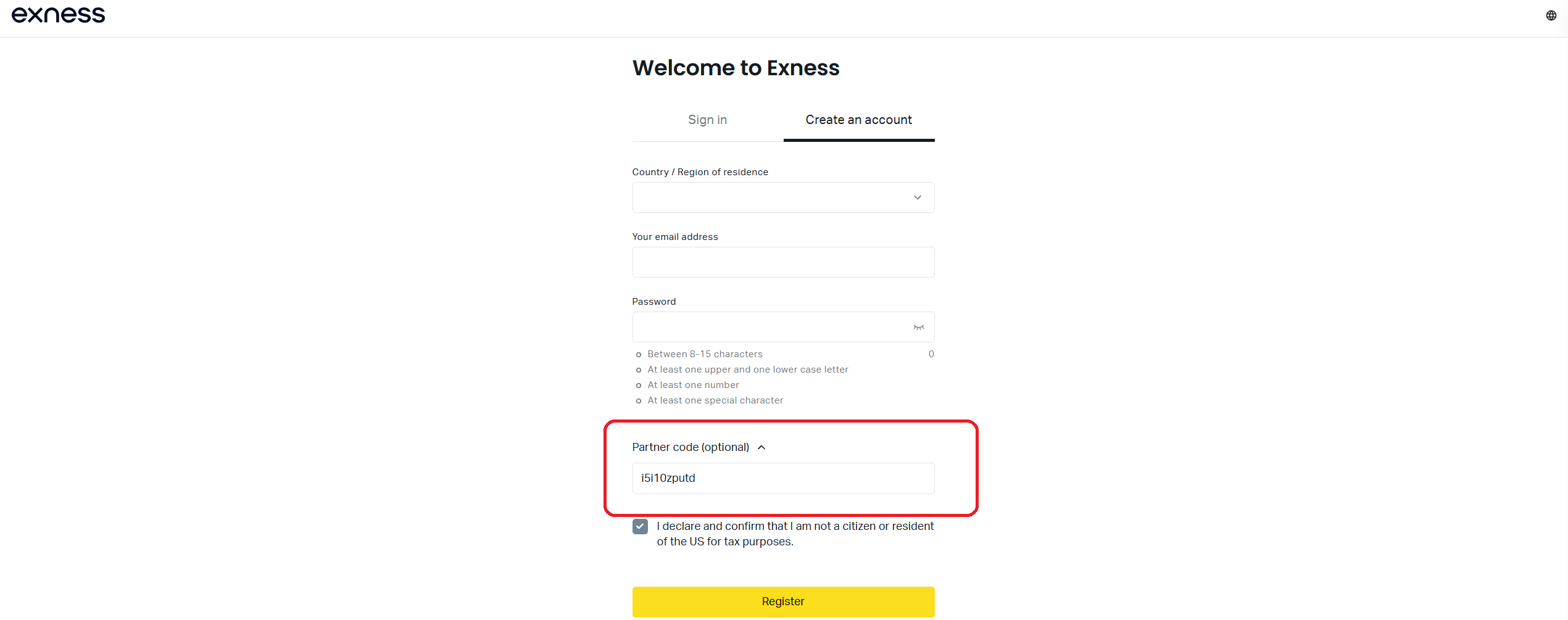Focus the email address input field
Screen dimensions: 1568x620
tap(783, 262)
